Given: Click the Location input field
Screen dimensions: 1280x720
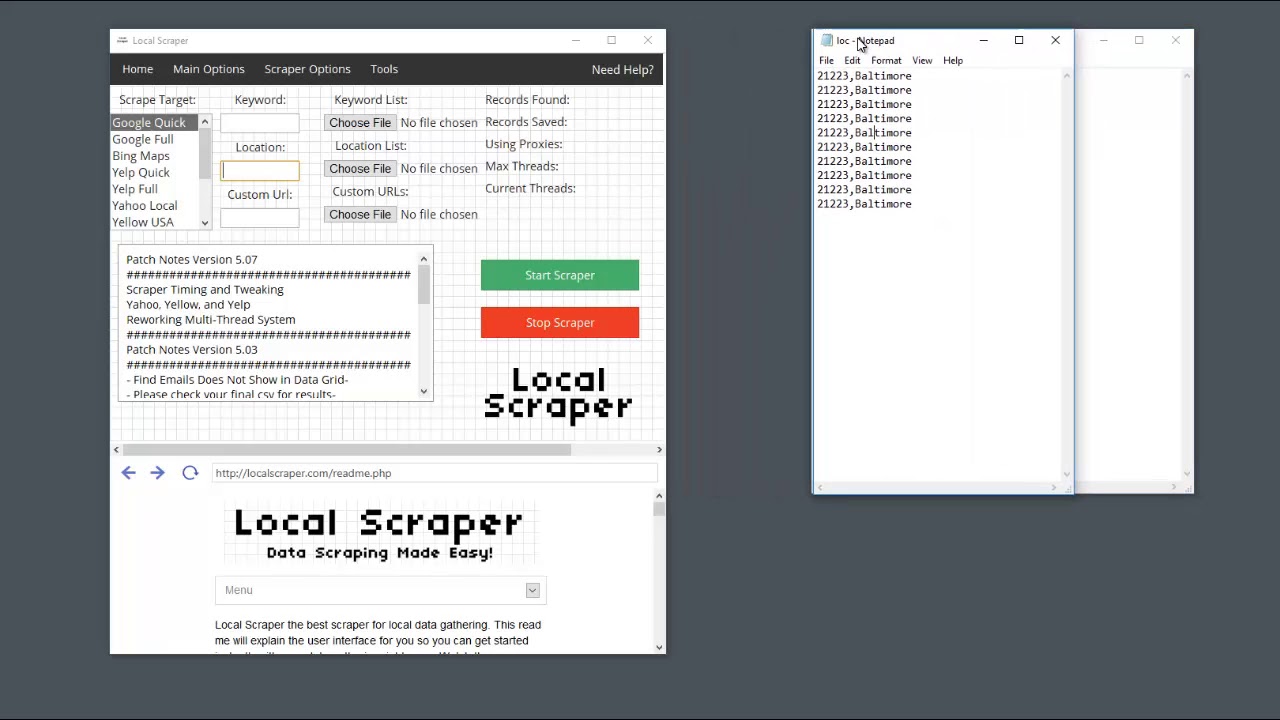Looking at the screenshot, I should coord(260,170).
